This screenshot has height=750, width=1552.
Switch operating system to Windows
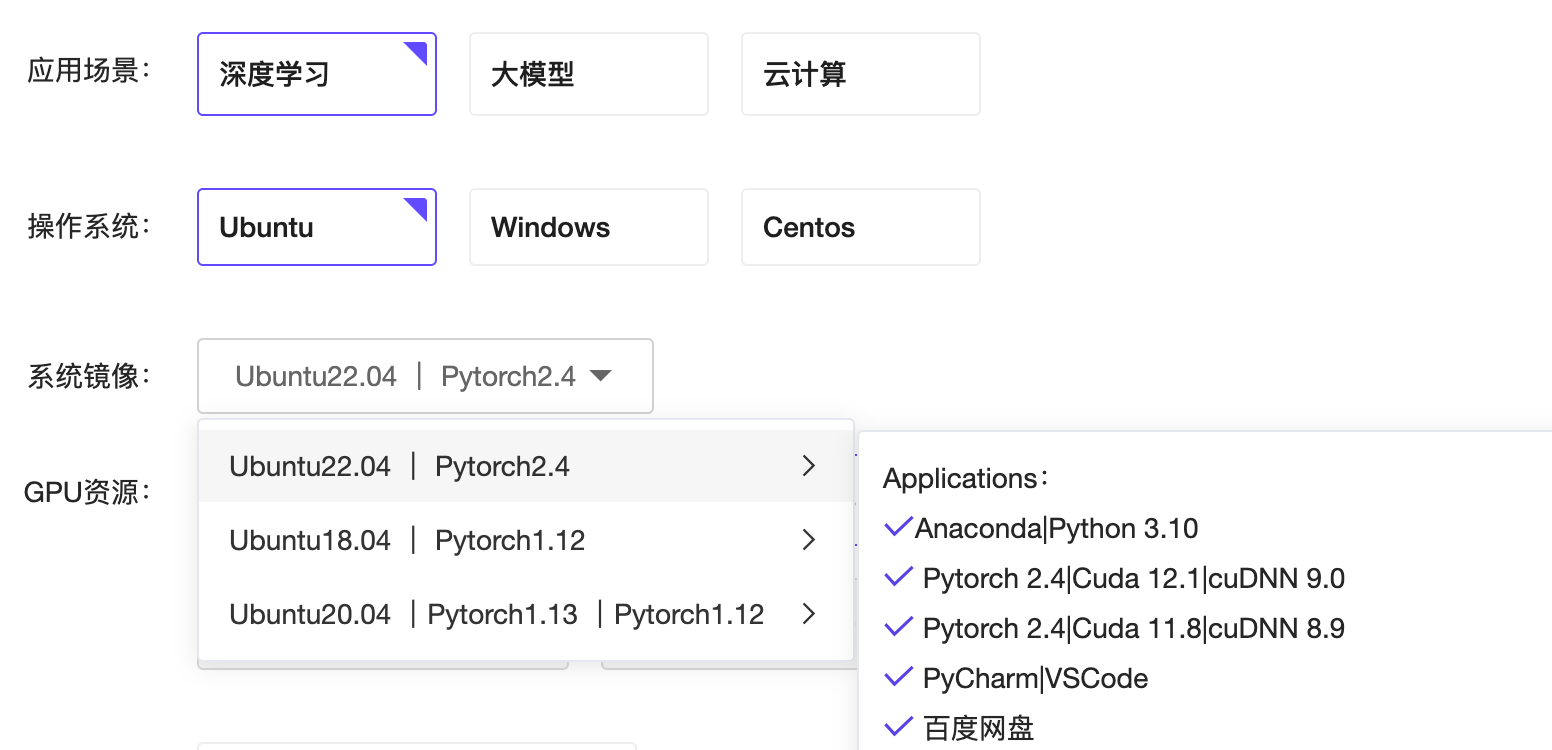[588, 227]
